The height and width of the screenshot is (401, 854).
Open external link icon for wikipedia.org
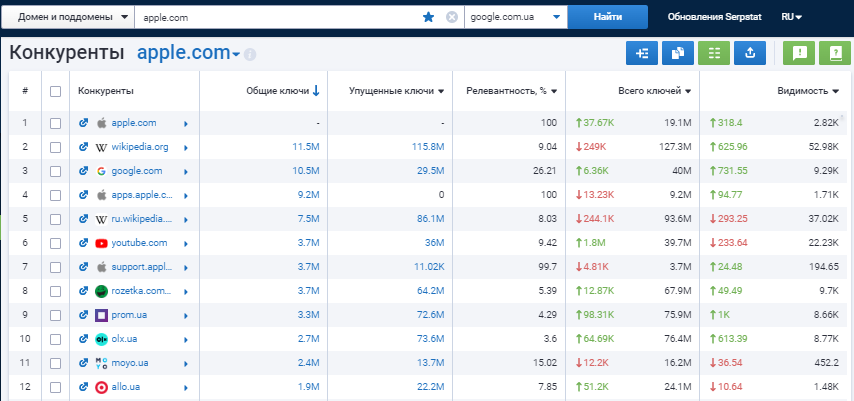click(84, 147)
